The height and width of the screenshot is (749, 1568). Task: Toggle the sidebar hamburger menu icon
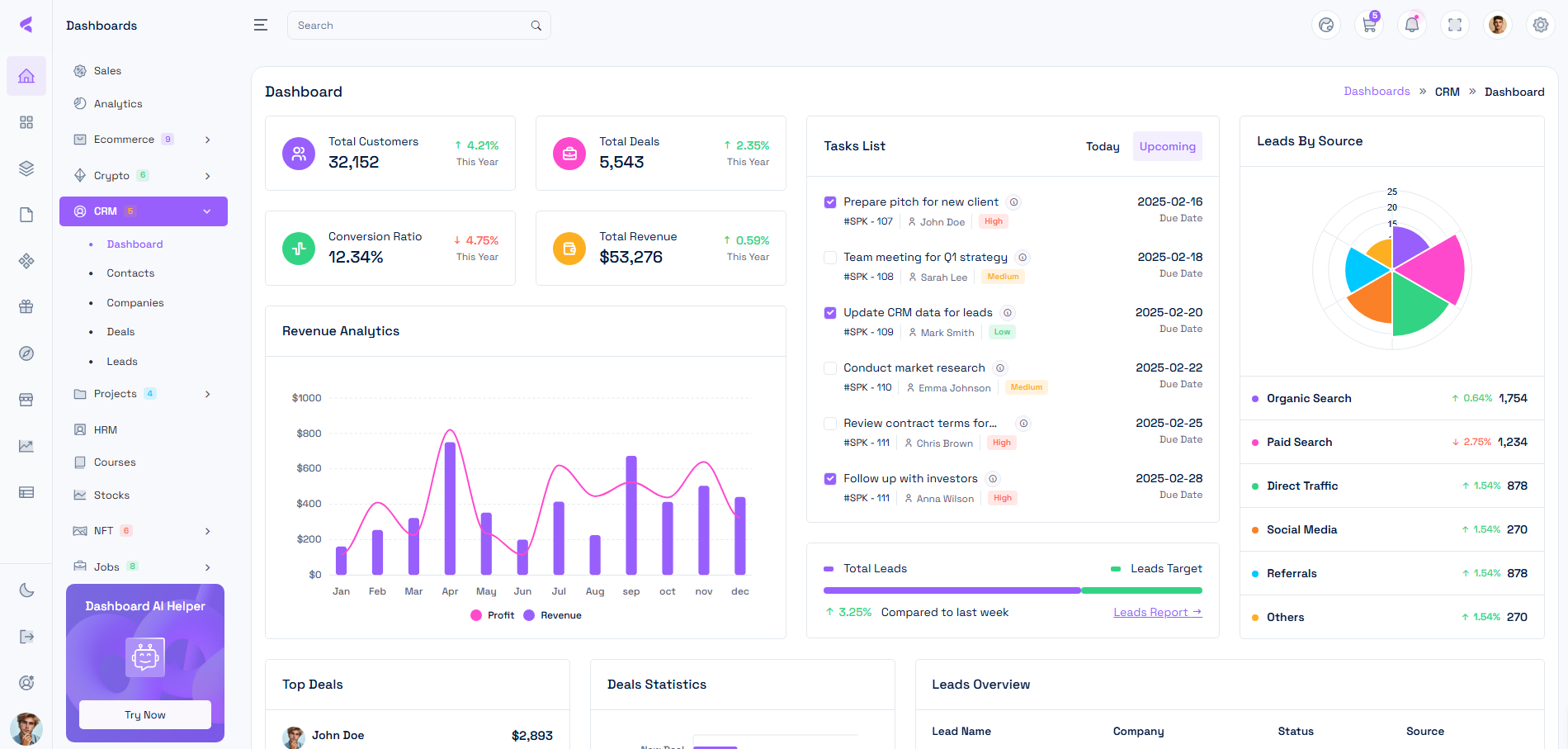click(x=261, y=25)
